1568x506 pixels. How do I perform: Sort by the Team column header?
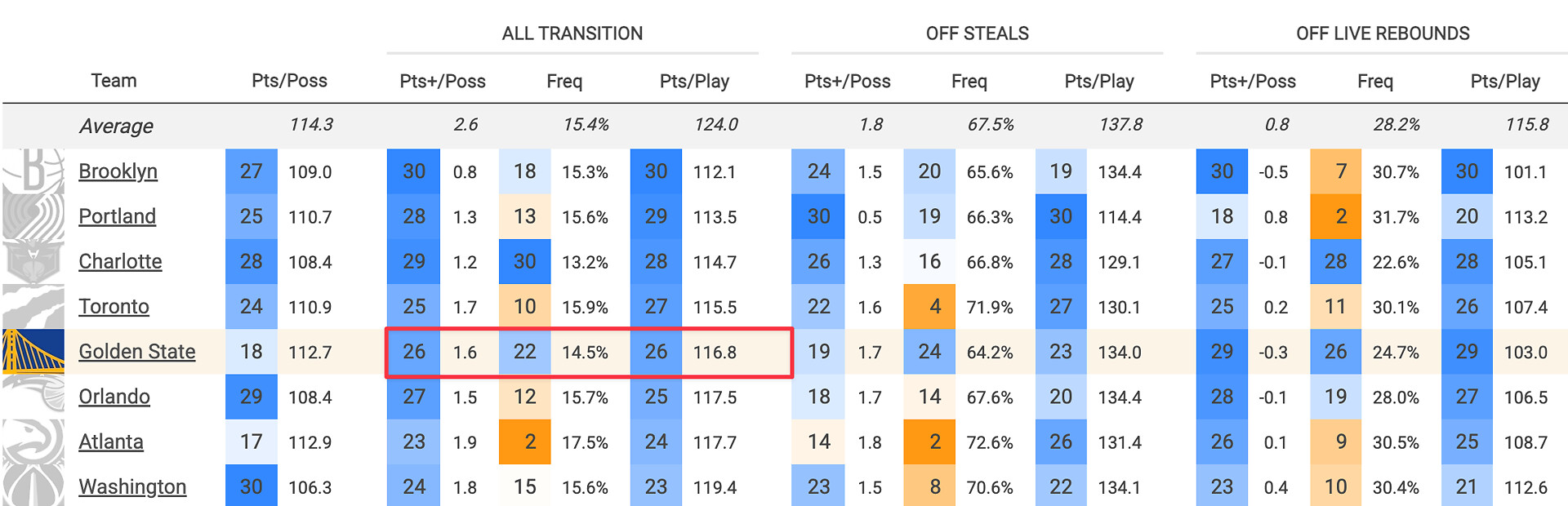pos(114,81)
